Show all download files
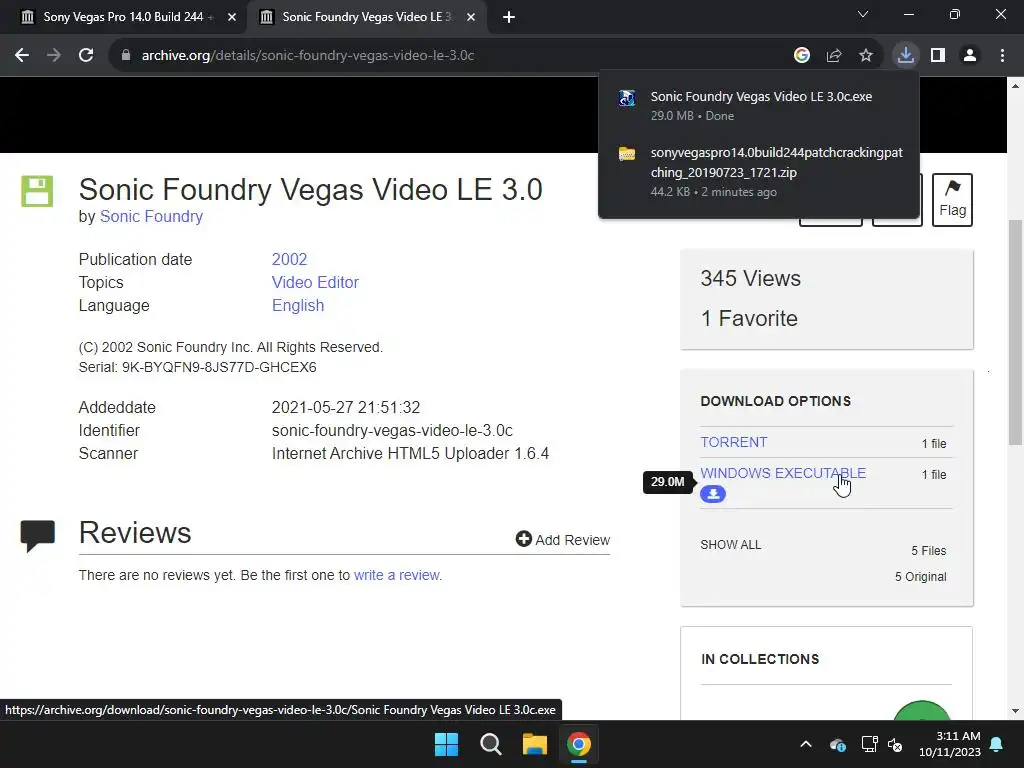The height and width of the screenshot is (768, 1024). pyautogui.click(x=730, y=545)
